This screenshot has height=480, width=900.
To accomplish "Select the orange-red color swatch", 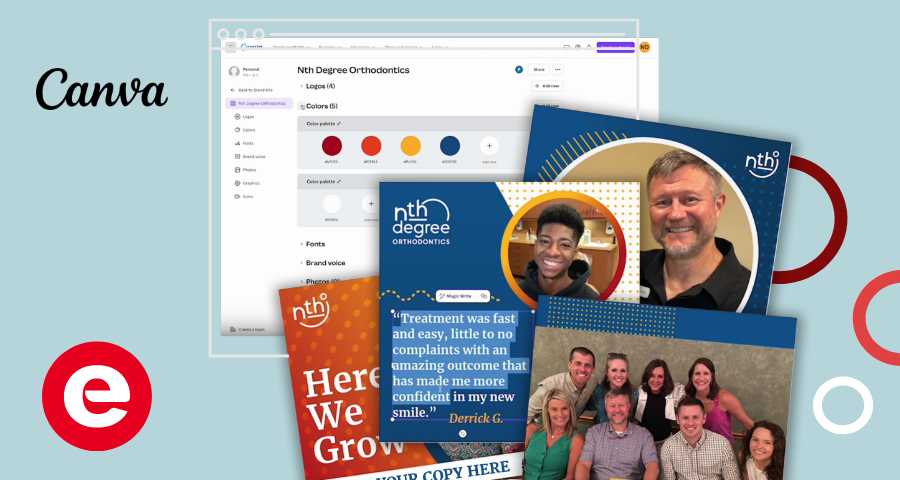I will pyautogui.click(x=371, y=146).
